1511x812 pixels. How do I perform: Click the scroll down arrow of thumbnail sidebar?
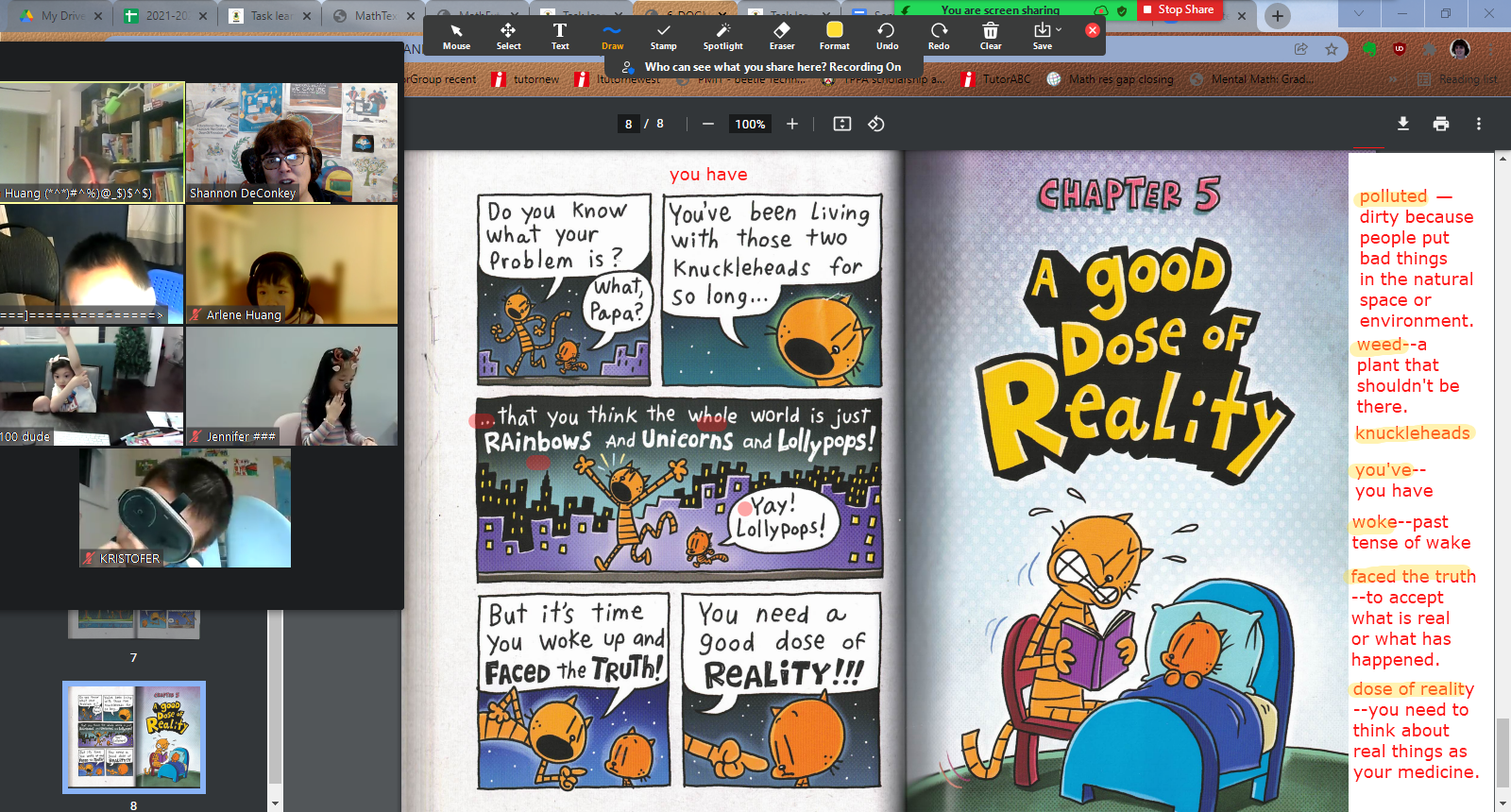(275, 804)
